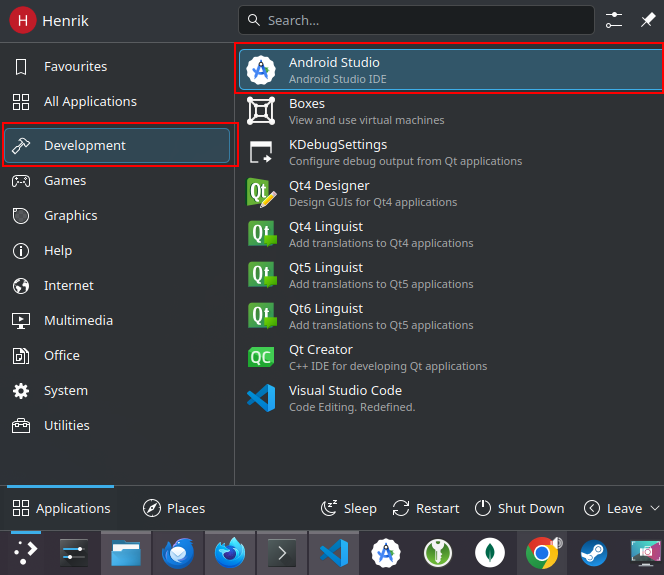Click into the Search field
The image size is (664, 575).
pyautogui.click(x=416, y=20)
